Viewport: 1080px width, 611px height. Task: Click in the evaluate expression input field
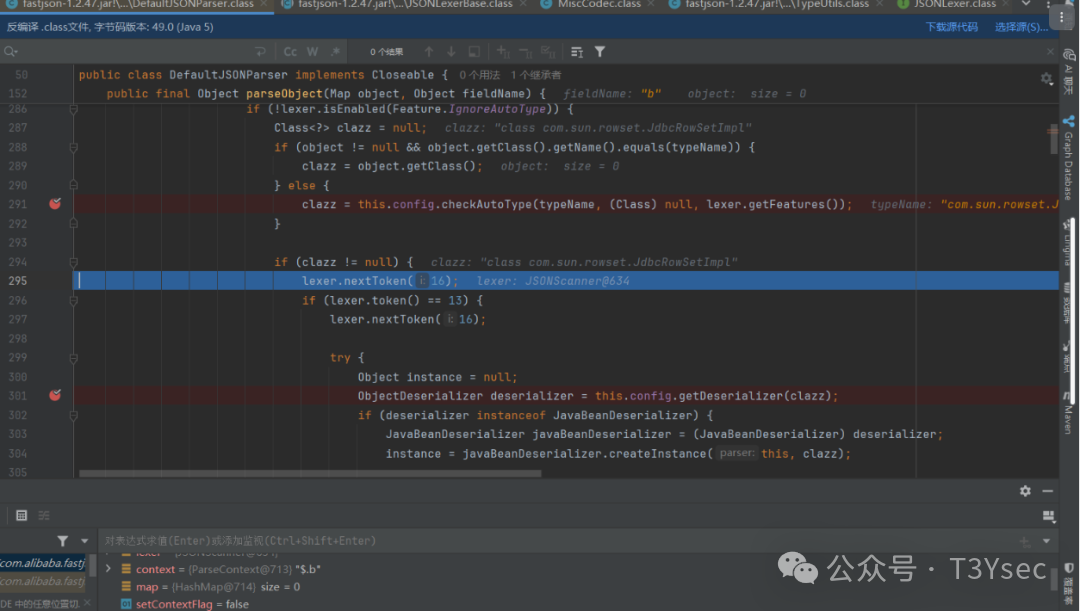(500, 541)
